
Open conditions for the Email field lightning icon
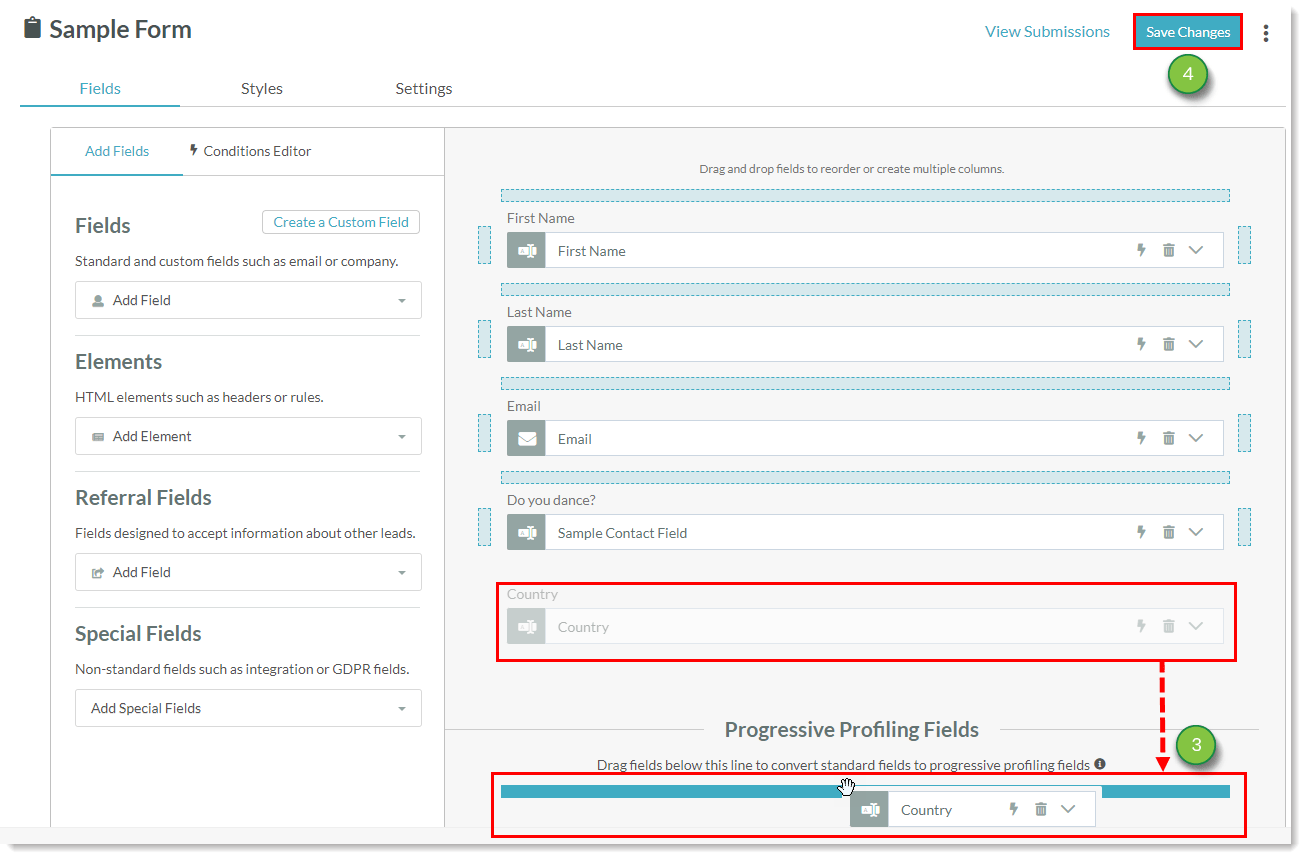[1141, 437]
